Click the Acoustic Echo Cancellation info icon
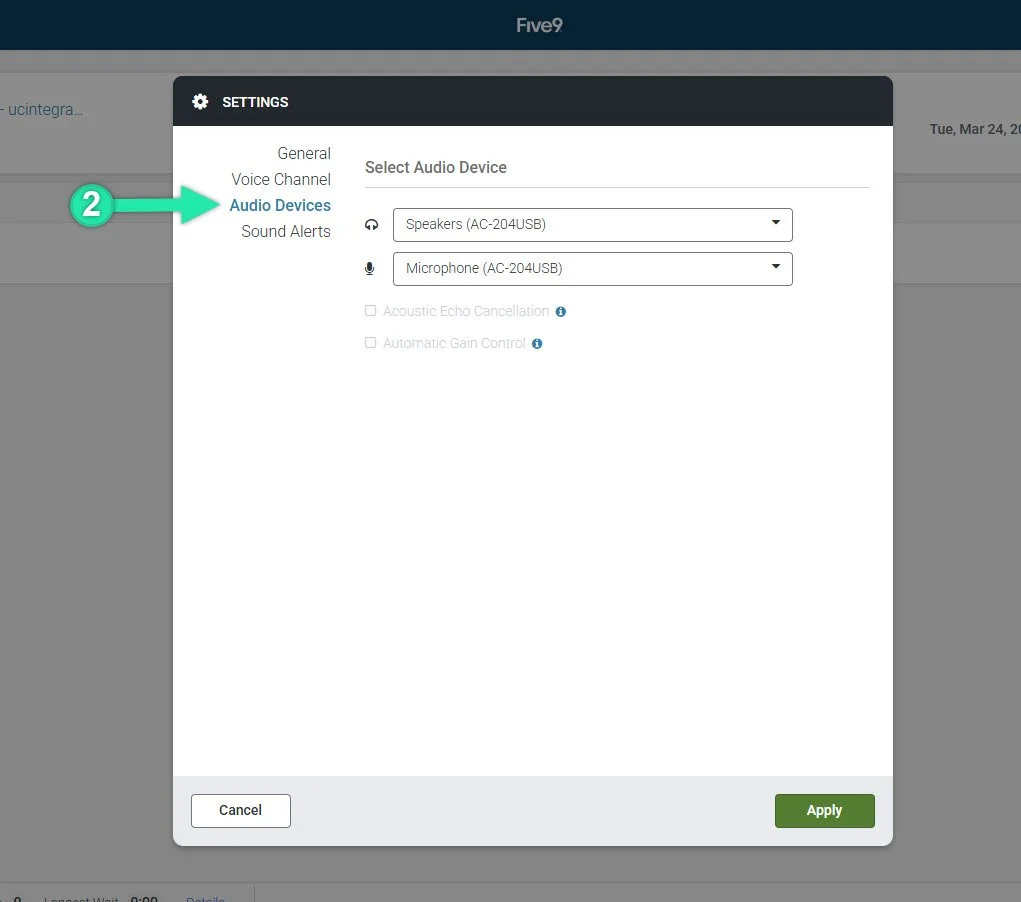The height and width of the screenshot is (902, 1021). click(x=561, y=311)
